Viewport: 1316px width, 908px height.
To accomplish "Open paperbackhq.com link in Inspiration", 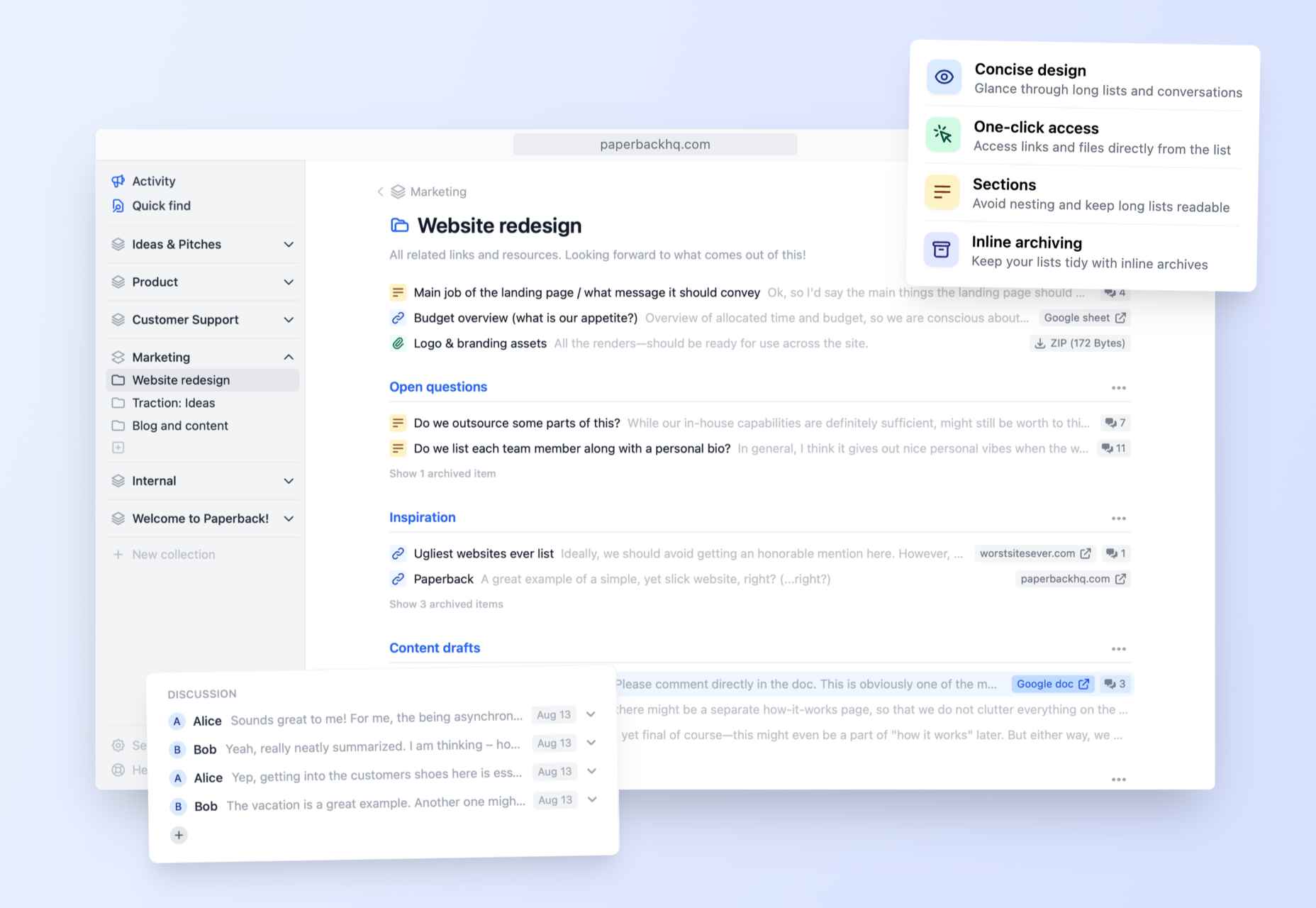I will click(1073, 579).
